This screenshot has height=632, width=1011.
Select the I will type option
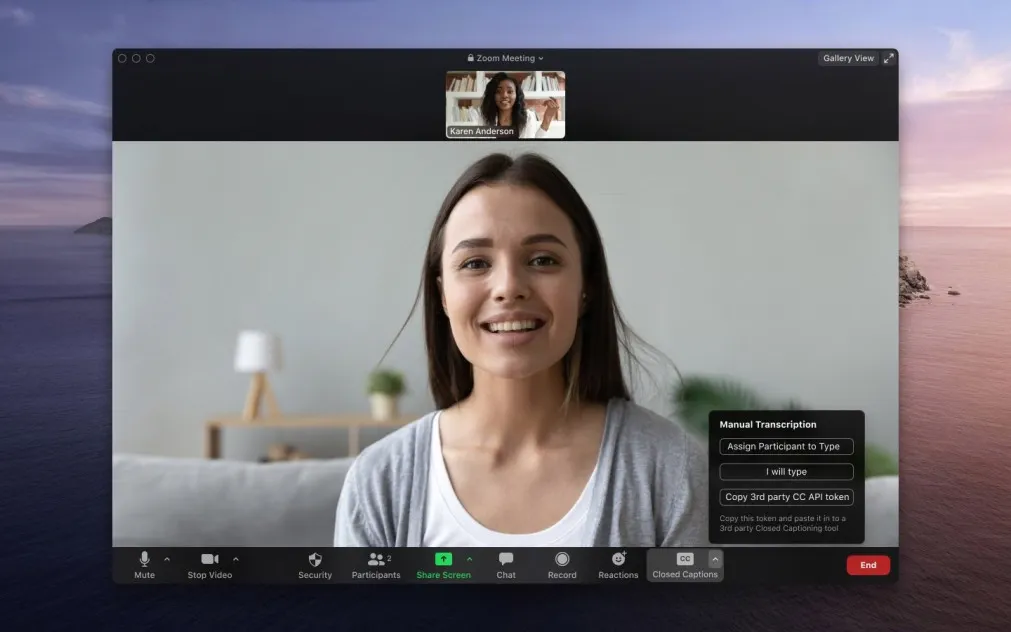click(786, 471)
